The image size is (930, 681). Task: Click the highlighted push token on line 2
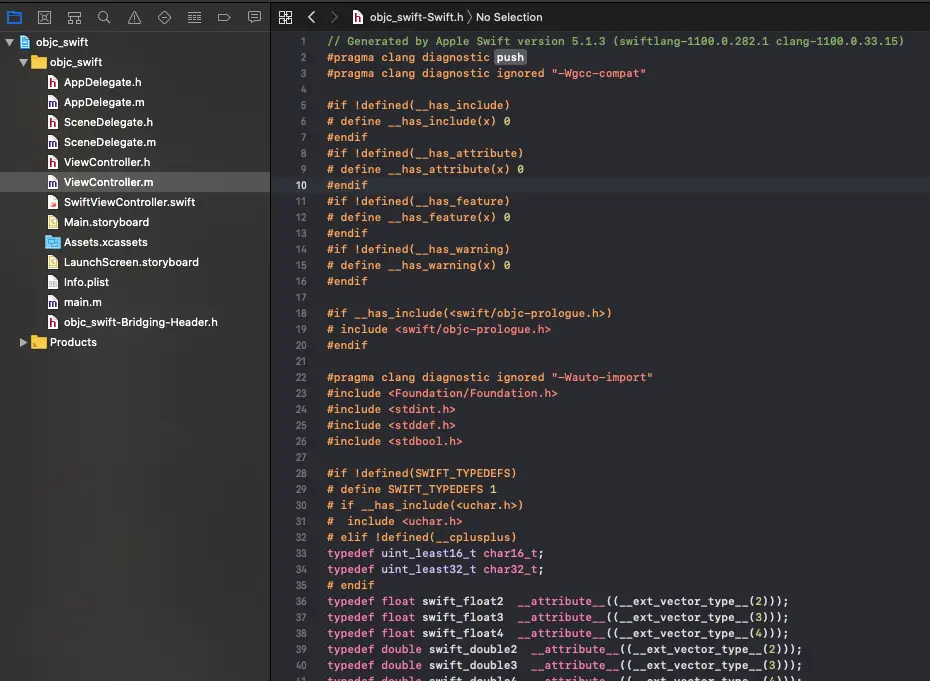tap(510, 57)
